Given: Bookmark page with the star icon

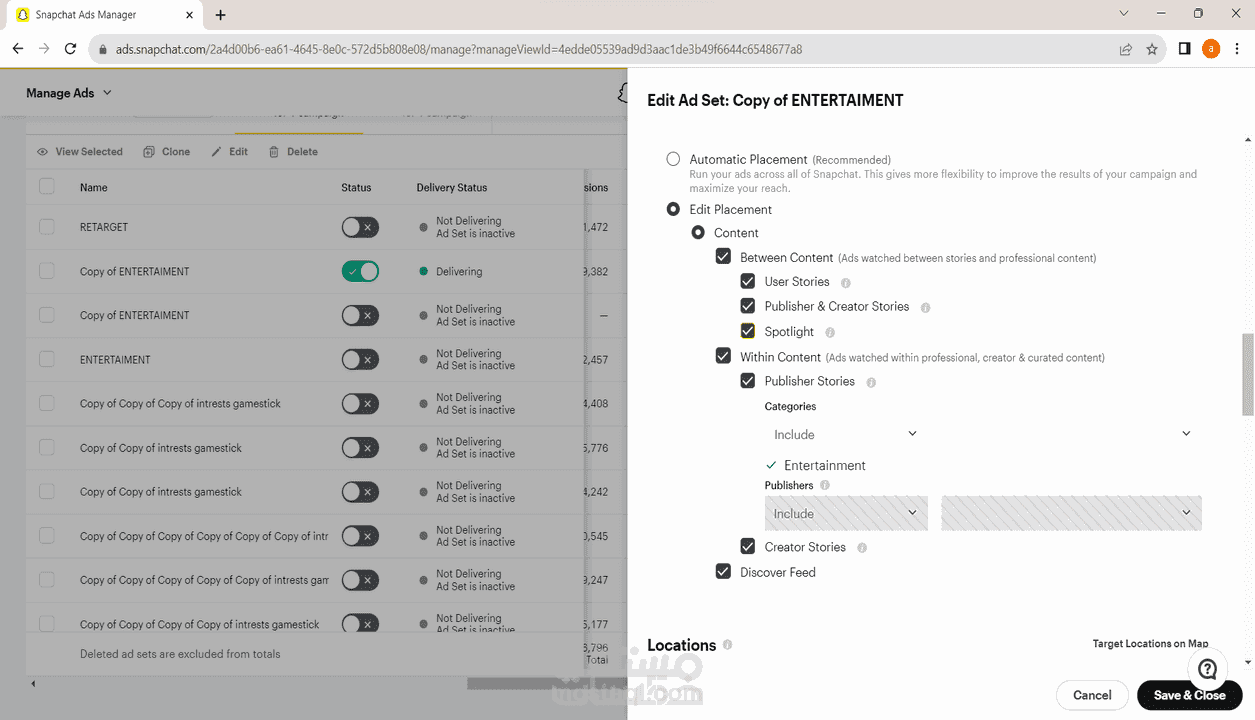Looking at the screenshot, I should (x=1152, y=49).
